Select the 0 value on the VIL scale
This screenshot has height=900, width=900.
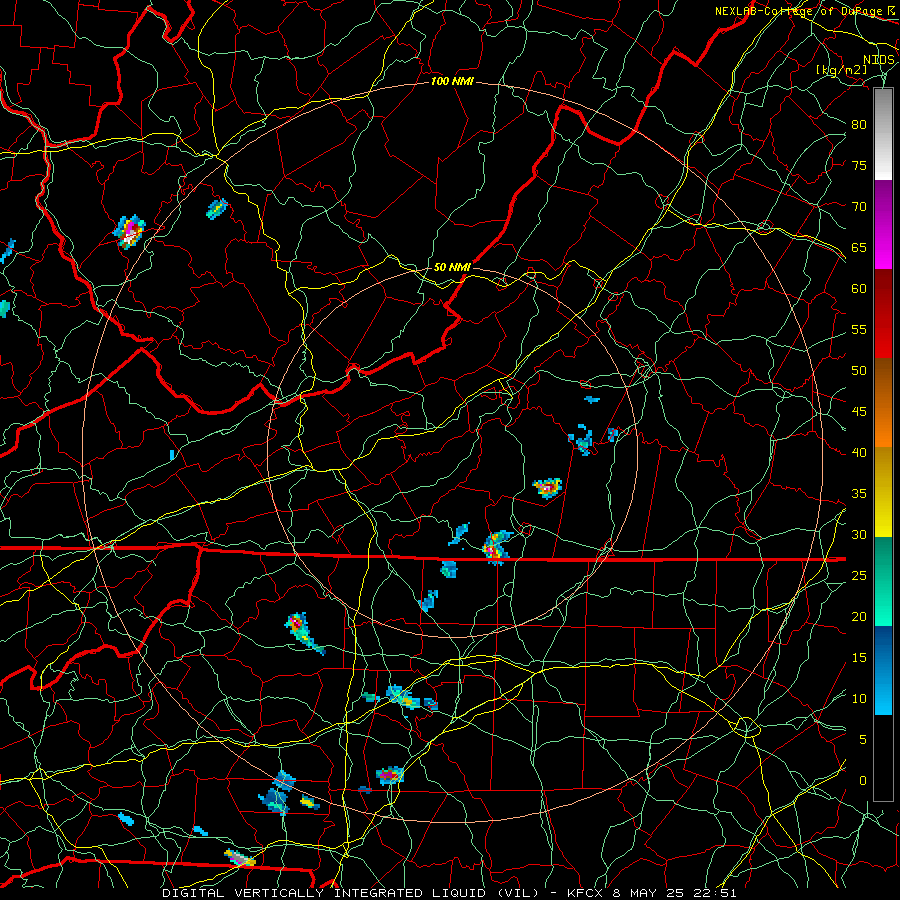click(863, 781)
